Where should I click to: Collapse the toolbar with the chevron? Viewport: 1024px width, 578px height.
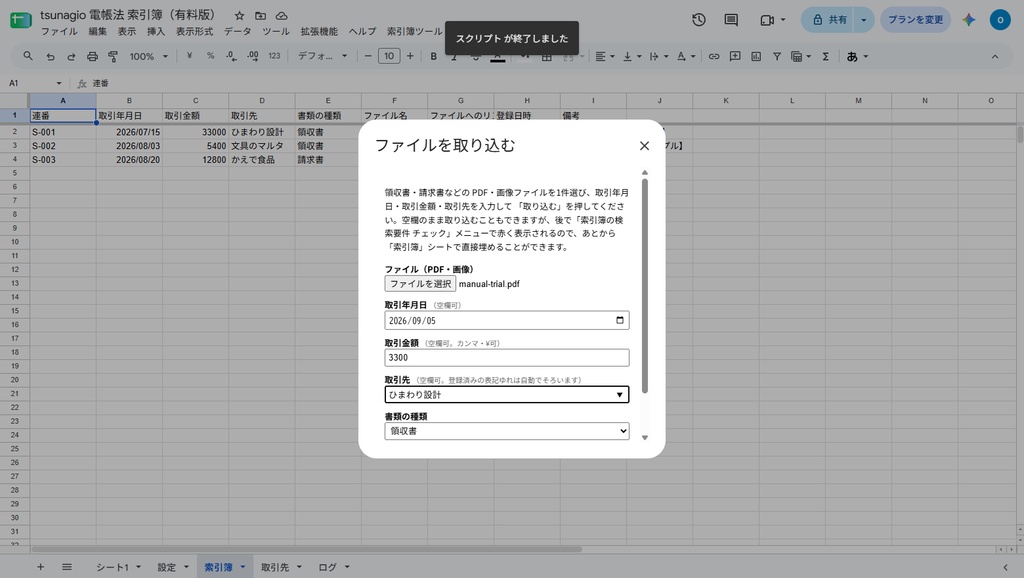point(995,56)
